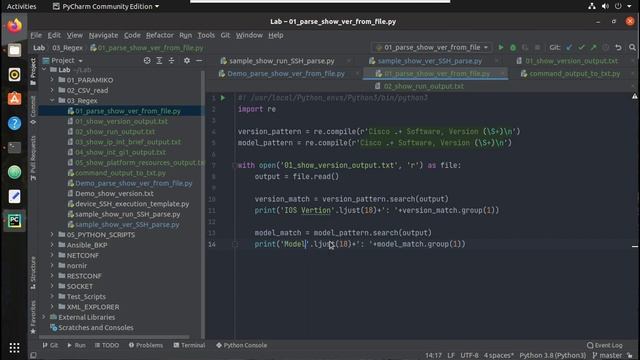The height and width of the screenshot is (360, 640).
Task: Select Scratches and Consoles node
Action: pos(96,327)
